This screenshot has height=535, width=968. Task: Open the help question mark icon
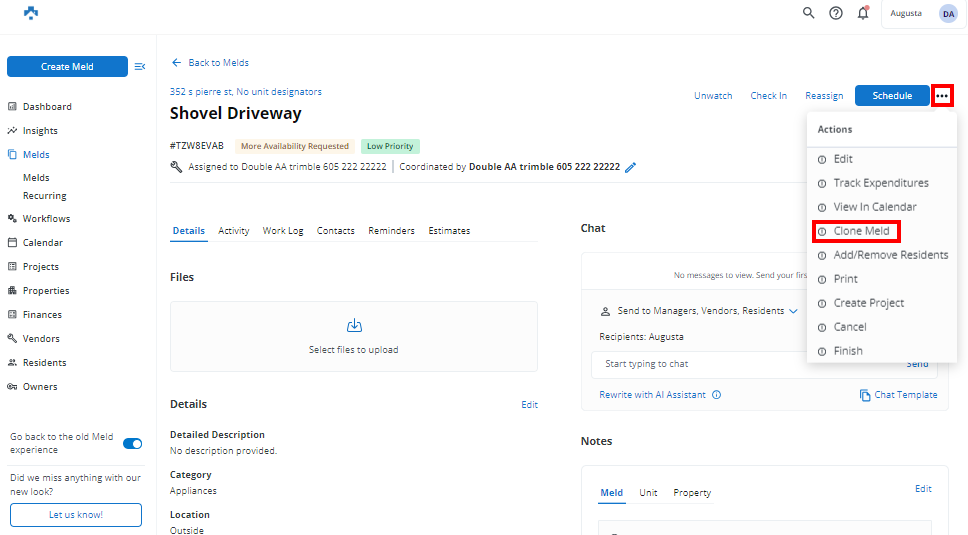click(836, 13)
